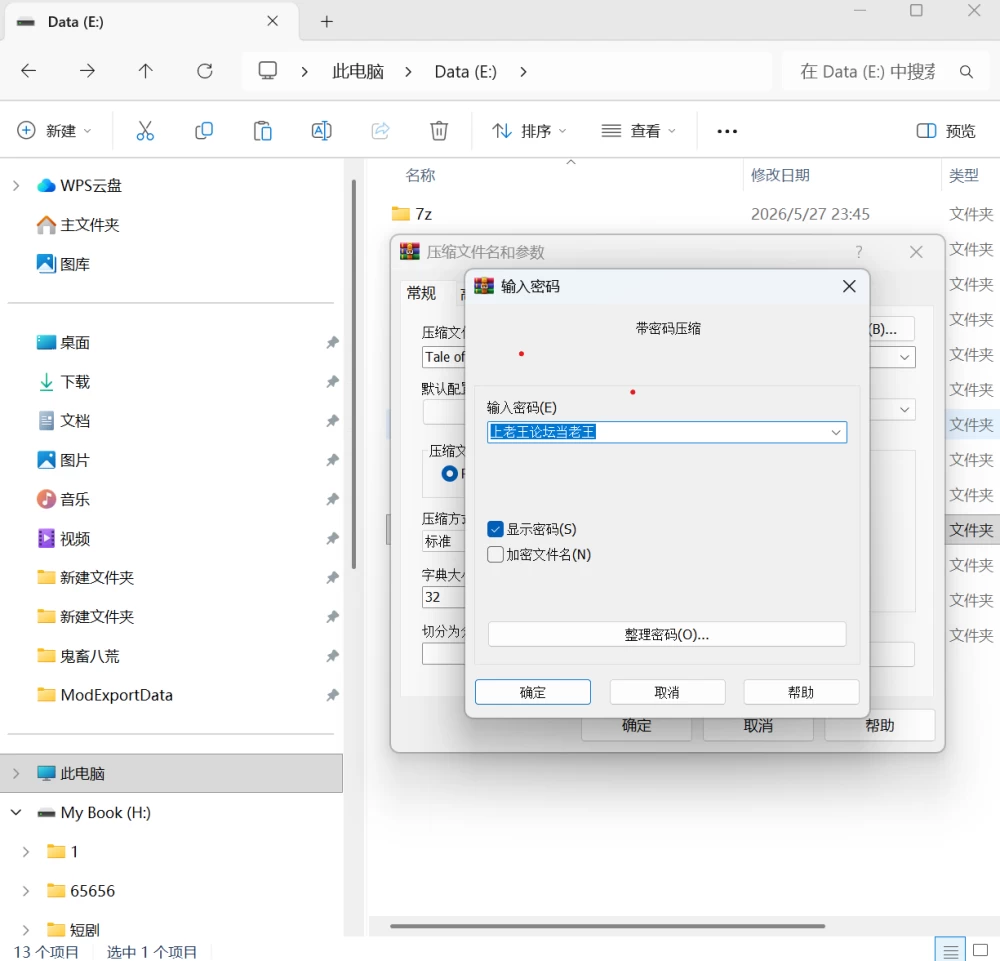Click the Paste clipboard icon
The image size is (1000, 961).
click(x=263, y=131)
